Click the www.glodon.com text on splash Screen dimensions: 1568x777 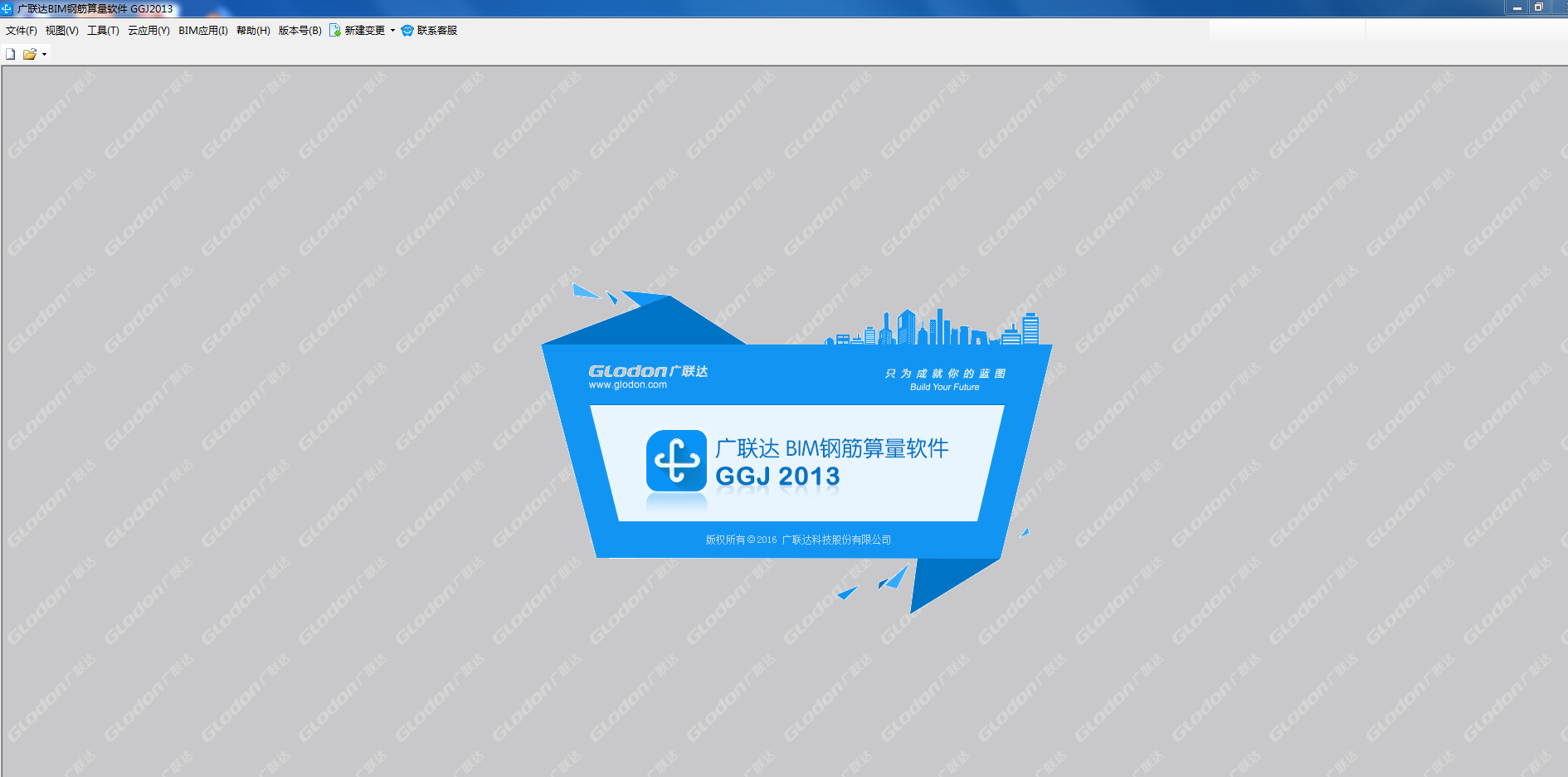627,385
